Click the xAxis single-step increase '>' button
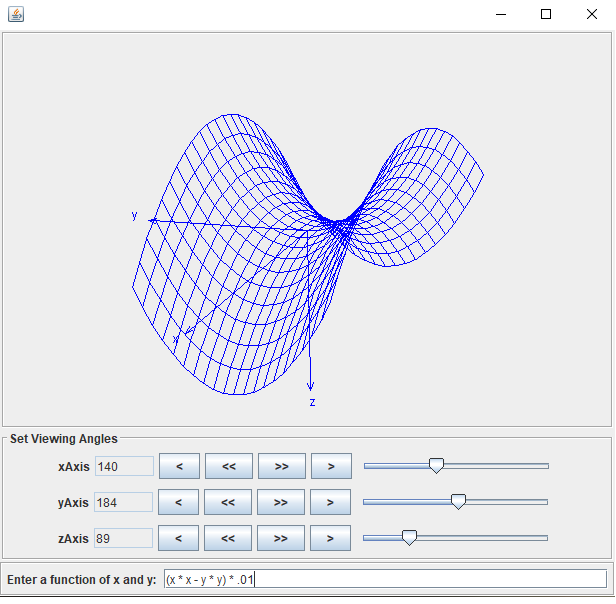The height and width of the screenshot is (604, 616). point(331,466)
